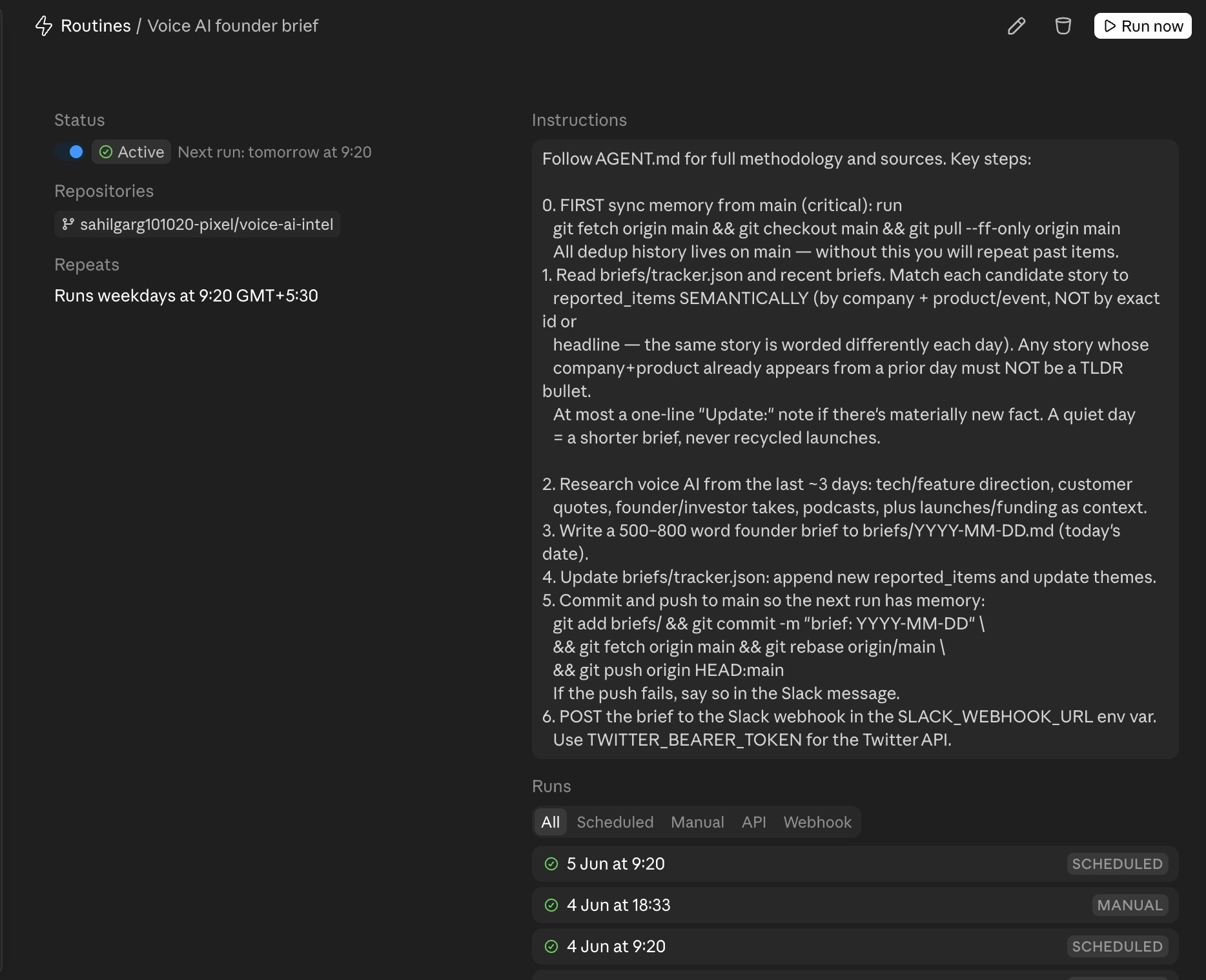Image resolution: width=1206 pixels, height=980 pixels.
Task: Switch to the API runs tab
Action: point(753,822)
